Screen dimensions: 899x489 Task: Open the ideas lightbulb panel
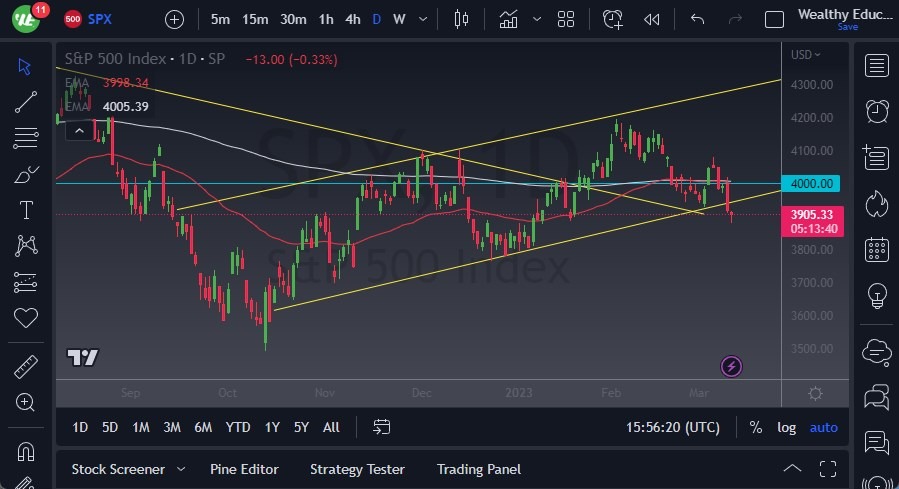[x=877, y=296]
